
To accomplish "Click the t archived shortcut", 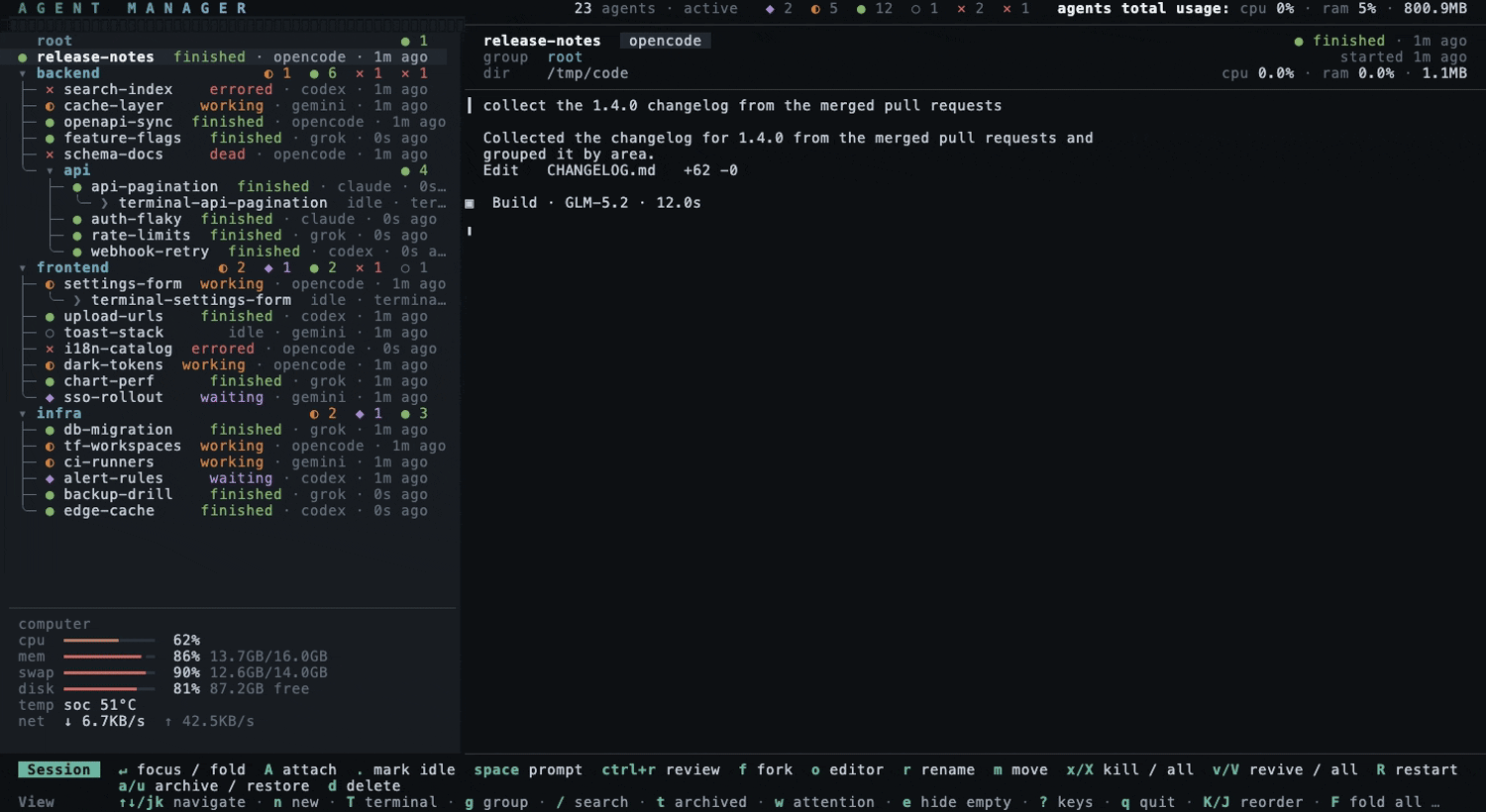I will pos(701,802).
